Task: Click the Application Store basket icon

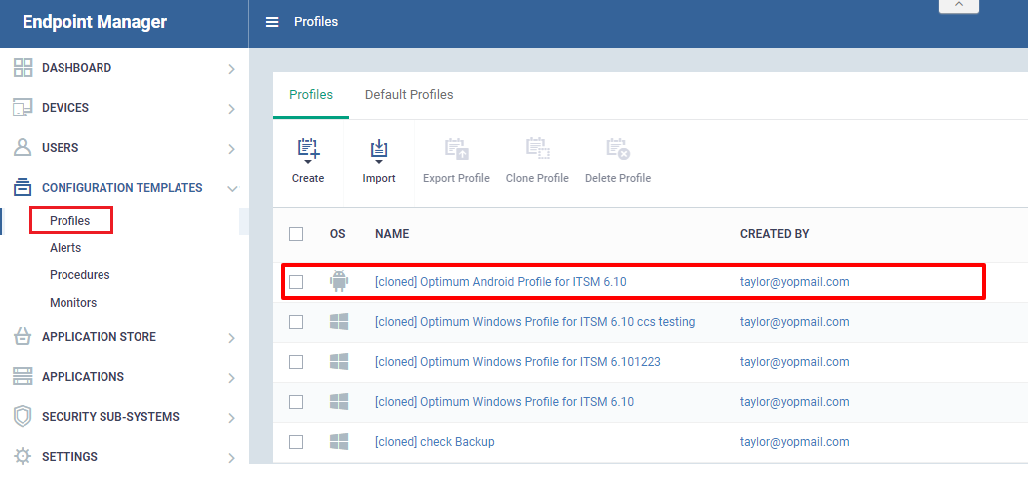Action: click(23, 337)
